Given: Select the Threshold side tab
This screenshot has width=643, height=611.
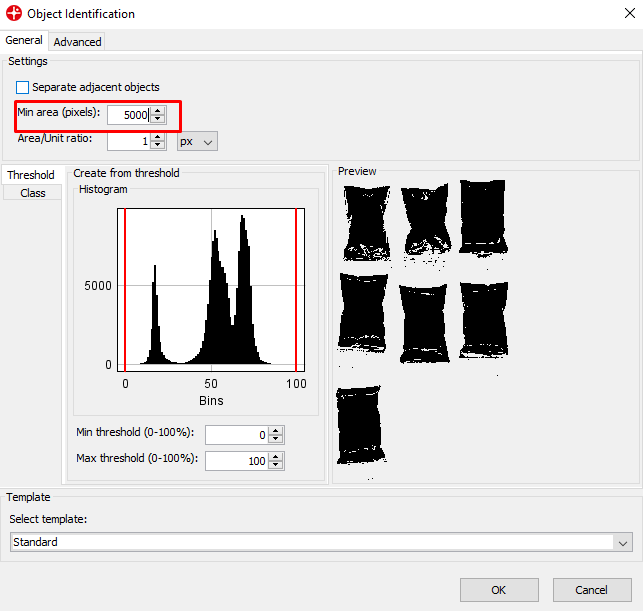Looking at the screenshot, I should [x=31, y=175].
